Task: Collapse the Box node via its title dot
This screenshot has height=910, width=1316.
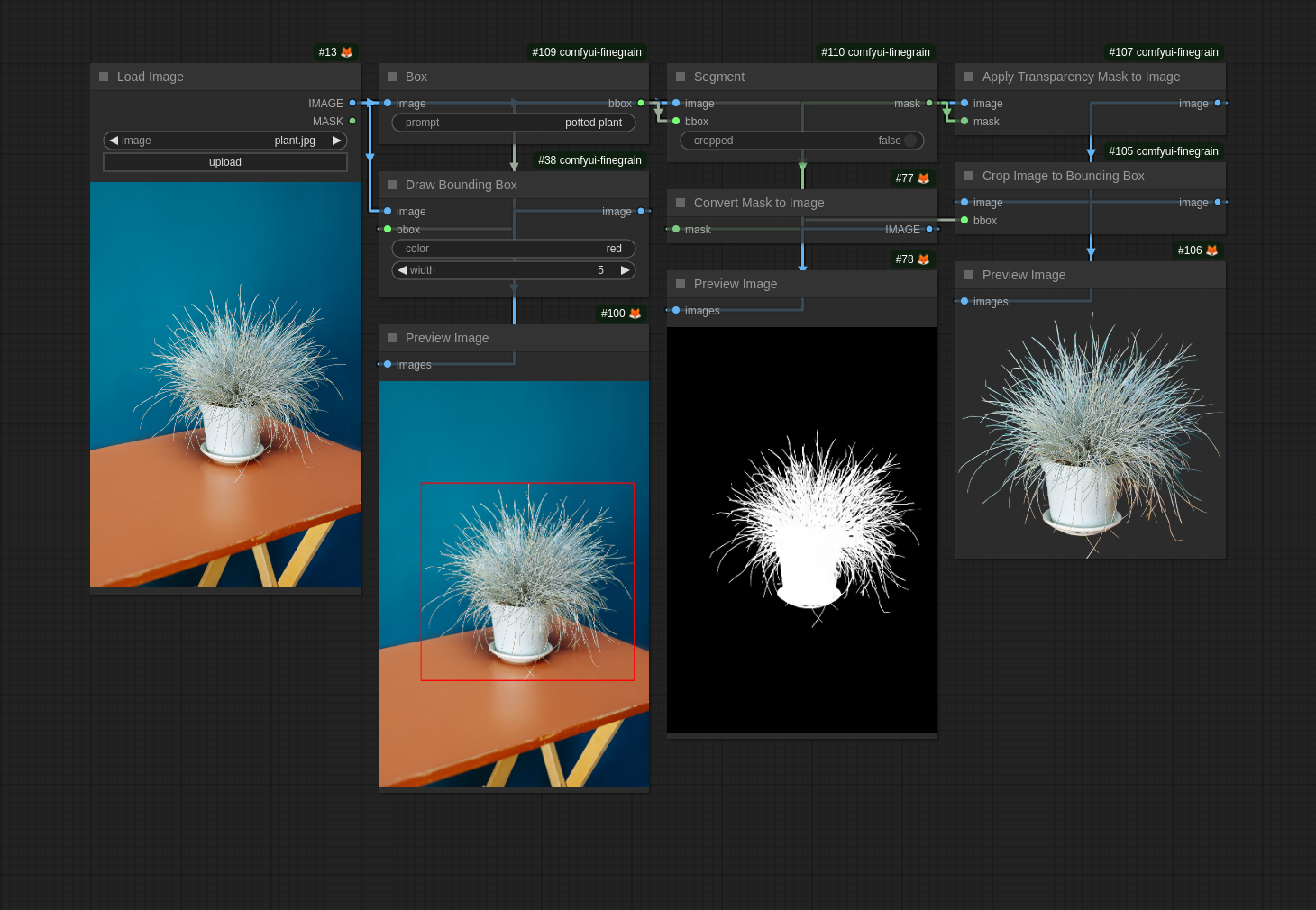Action: tap(392, 77)
